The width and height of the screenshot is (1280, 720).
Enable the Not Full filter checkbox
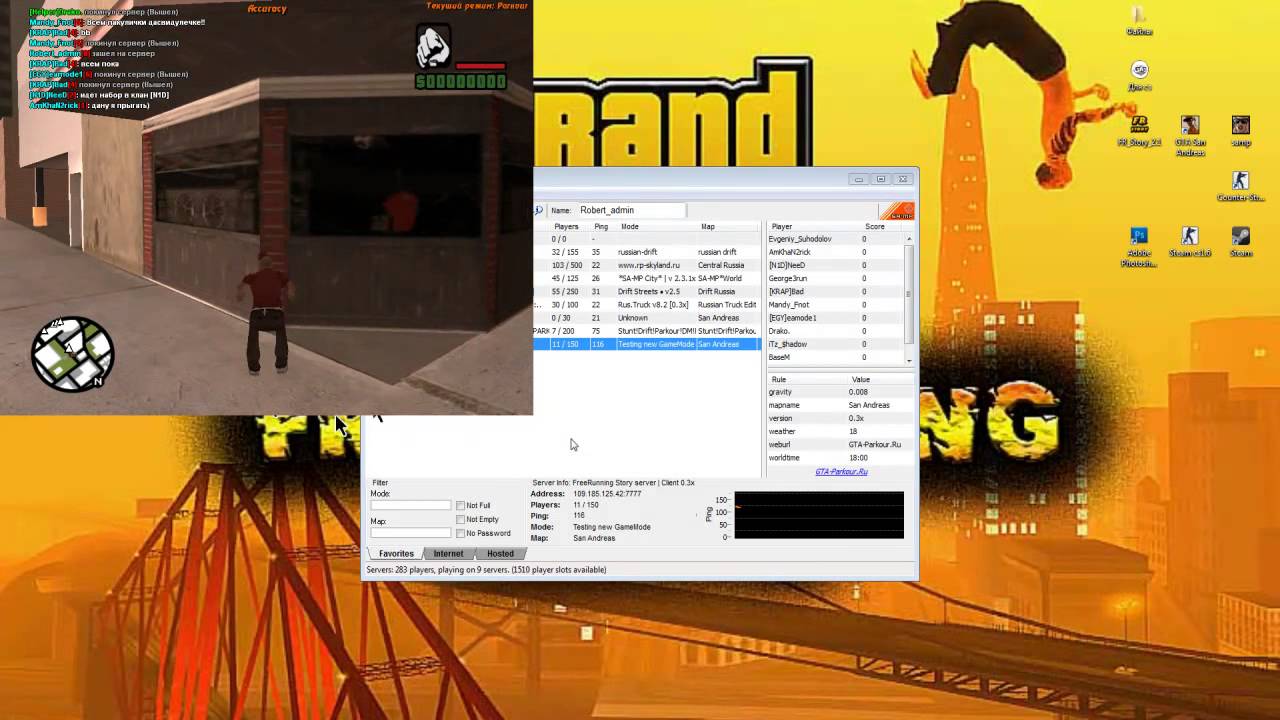(x=460, y=506)
